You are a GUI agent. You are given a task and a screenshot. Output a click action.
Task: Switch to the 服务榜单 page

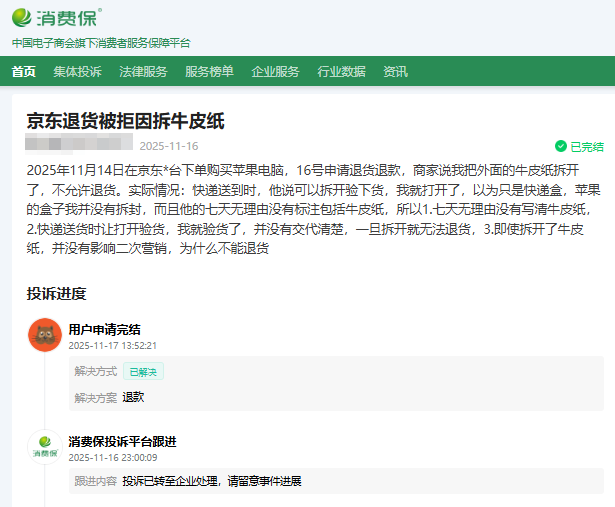209,71
